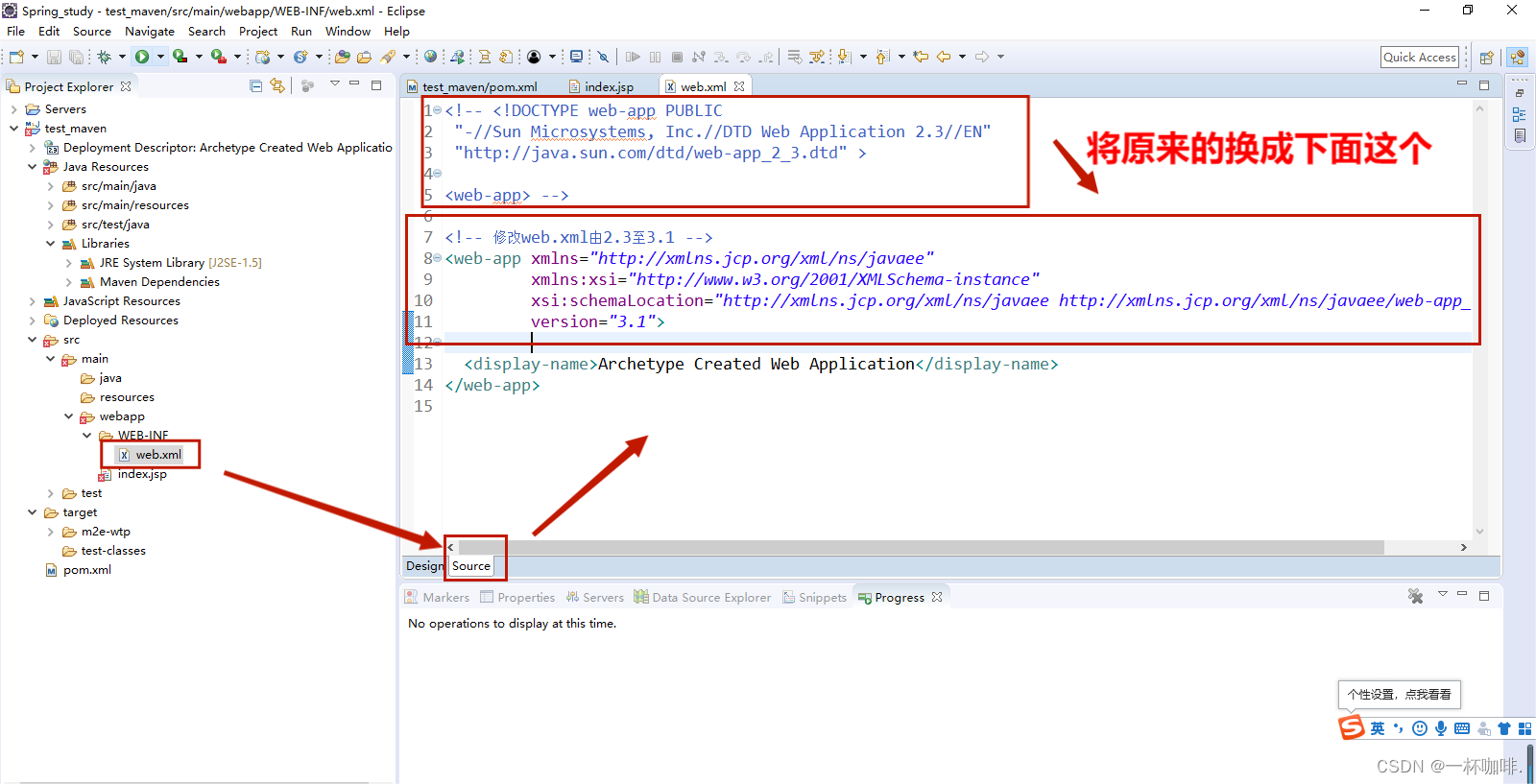Click the Save All icon
The height and width of the screenshot is (784, 1536).
pos(76,57)
